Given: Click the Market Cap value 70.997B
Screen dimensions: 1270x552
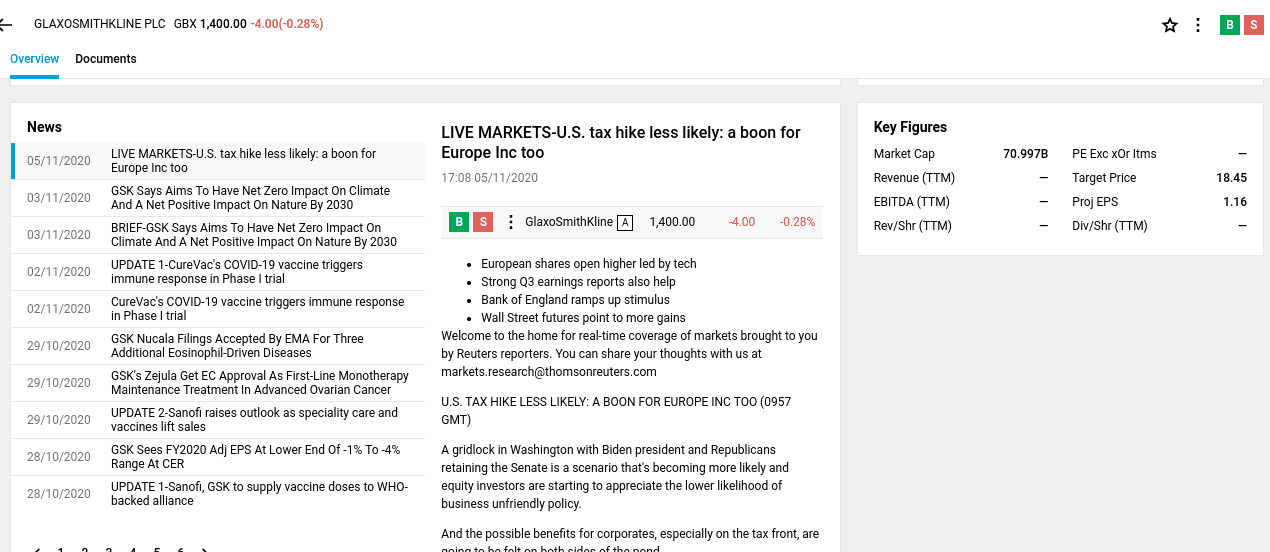Looking at the screenshot, I should coord(1026,154).
